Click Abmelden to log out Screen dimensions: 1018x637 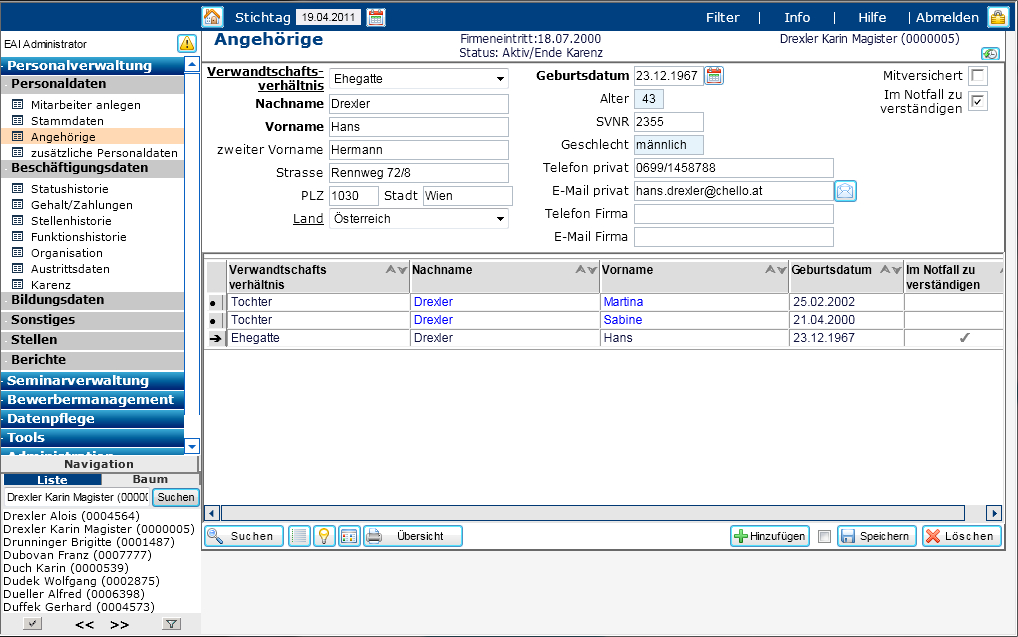tap(947, 18)
